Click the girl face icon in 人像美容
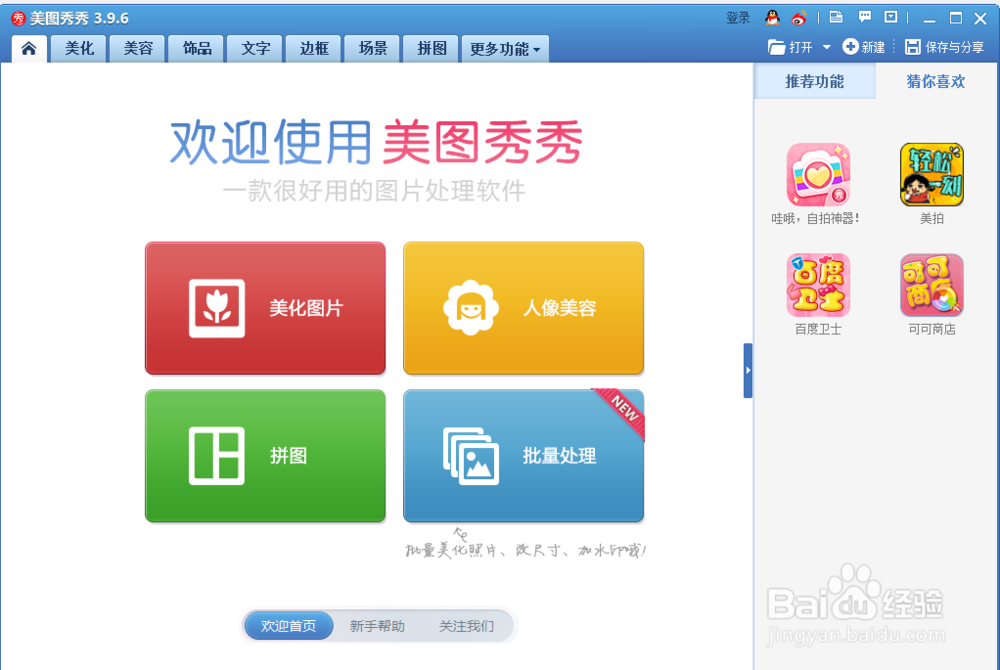This screenshot has height=670, width=1000. click(471, 307)
